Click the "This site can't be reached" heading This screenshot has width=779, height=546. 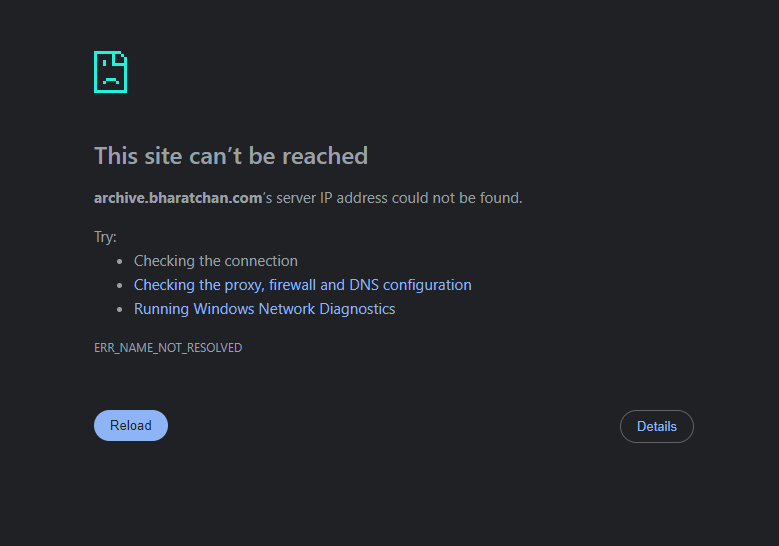(x=231, y=156)
